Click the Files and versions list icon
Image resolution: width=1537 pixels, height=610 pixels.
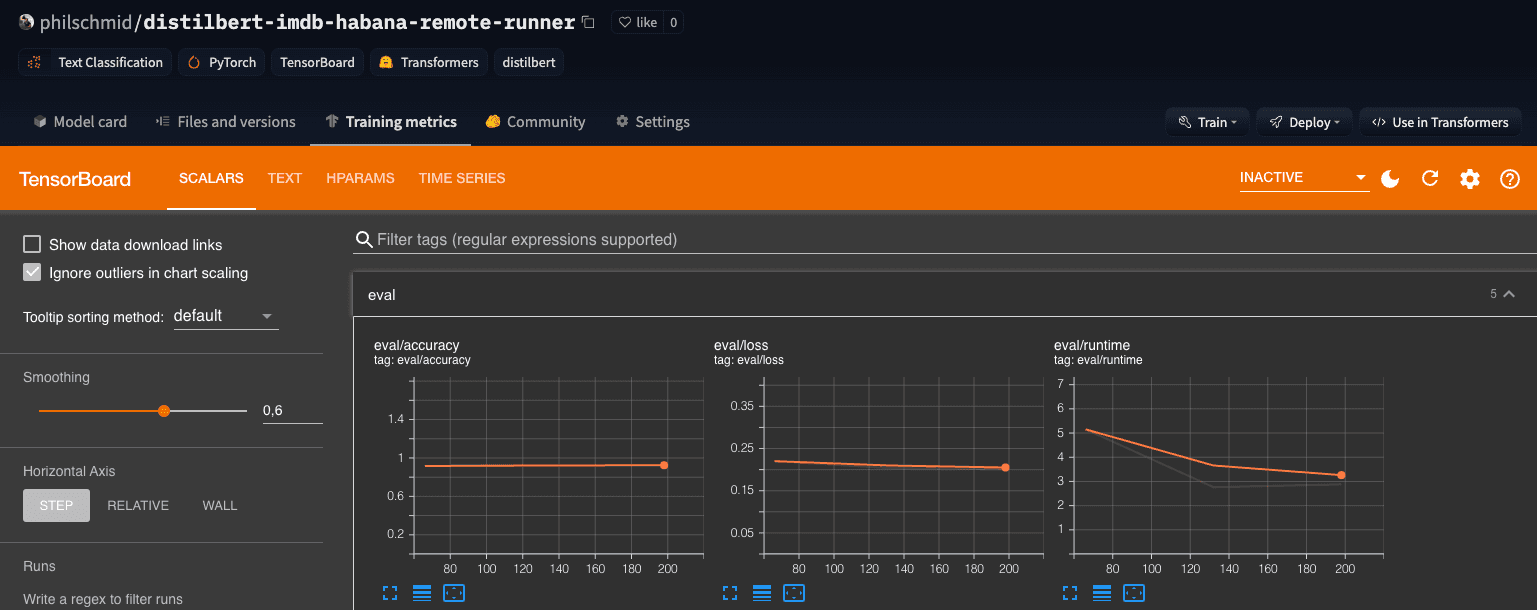tap(163, 122)
